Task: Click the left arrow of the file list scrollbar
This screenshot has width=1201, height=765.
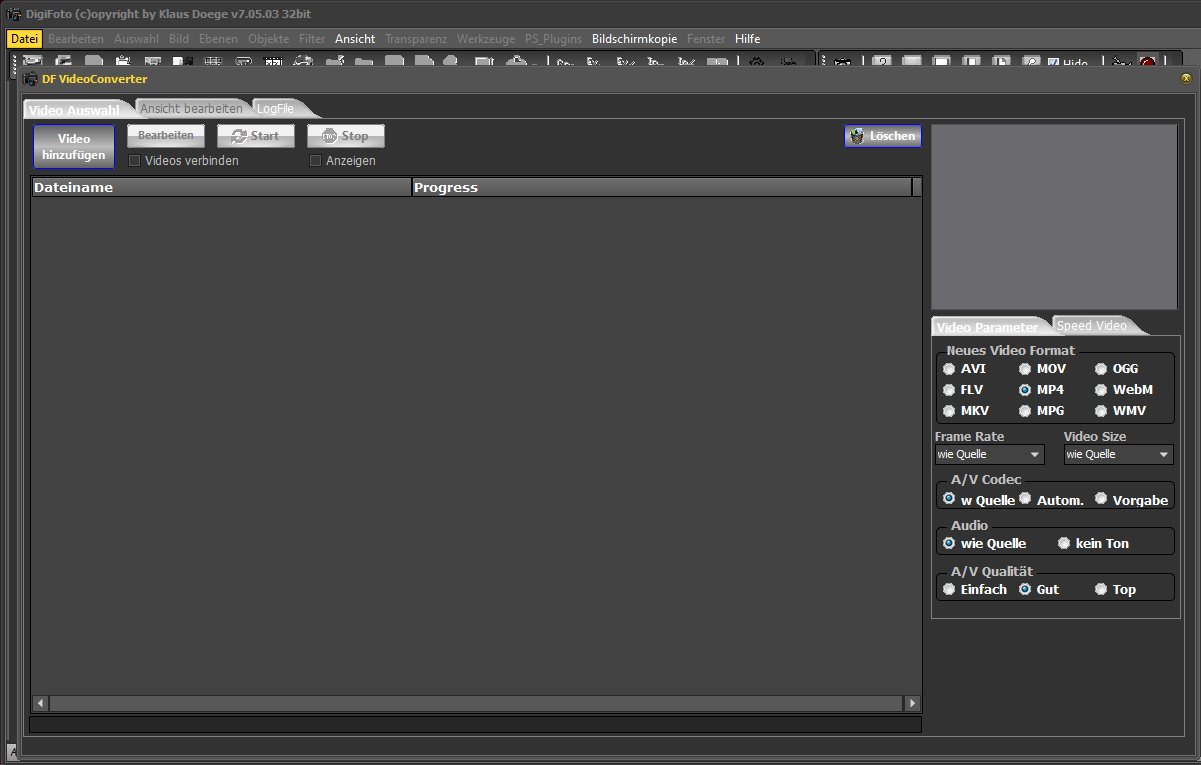Action: click(x=41, y=704)
